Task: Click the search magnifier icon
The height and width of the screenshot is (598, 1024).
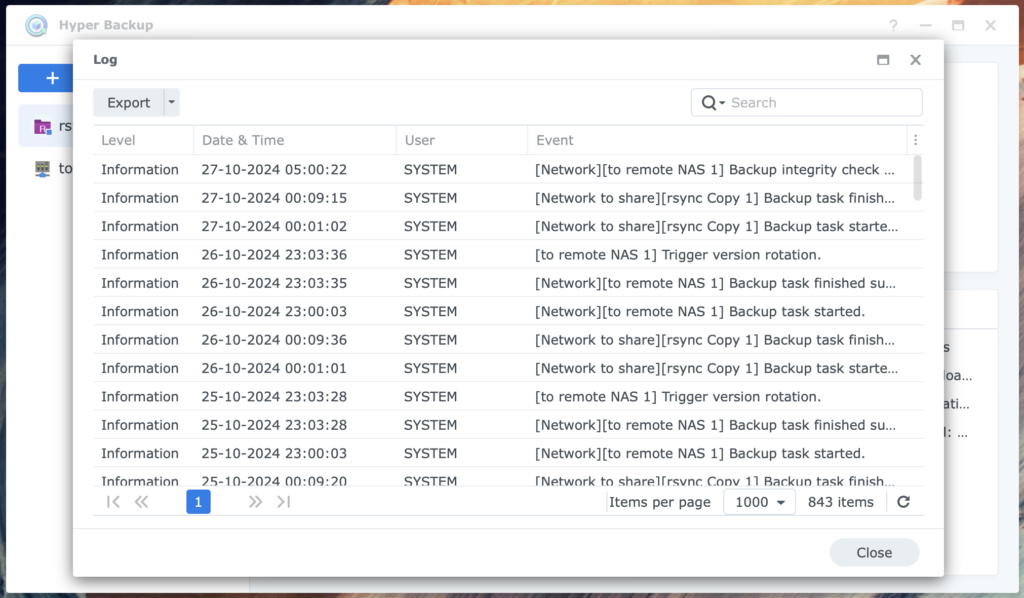Action: click(x=707, y=102)
